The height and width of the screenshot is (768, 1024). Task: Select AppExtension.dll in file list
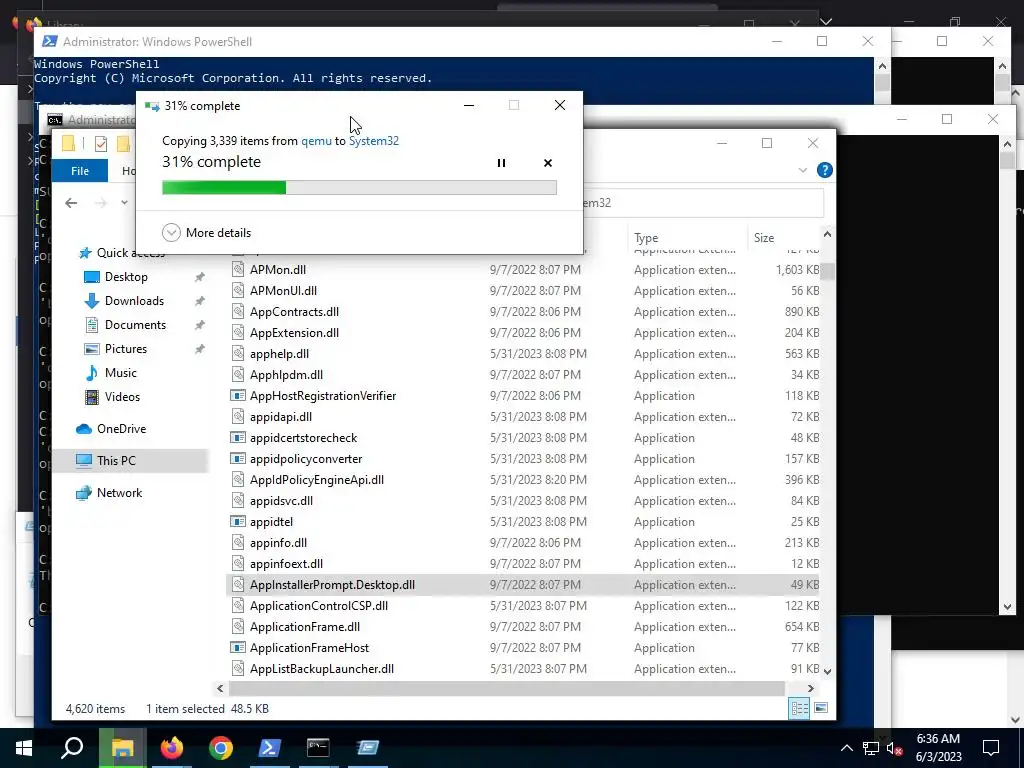click(294, 332)
